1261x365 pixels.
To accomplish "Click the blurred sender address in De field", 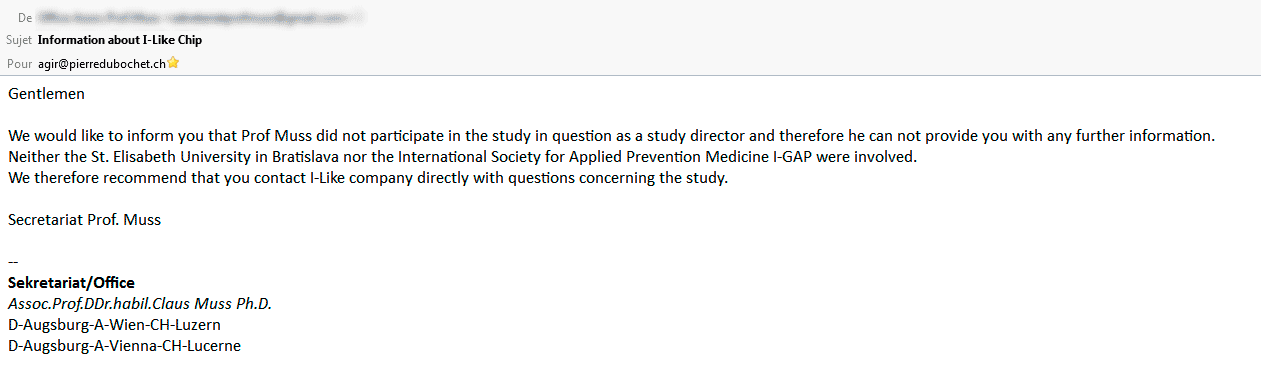I will (200, 18).
